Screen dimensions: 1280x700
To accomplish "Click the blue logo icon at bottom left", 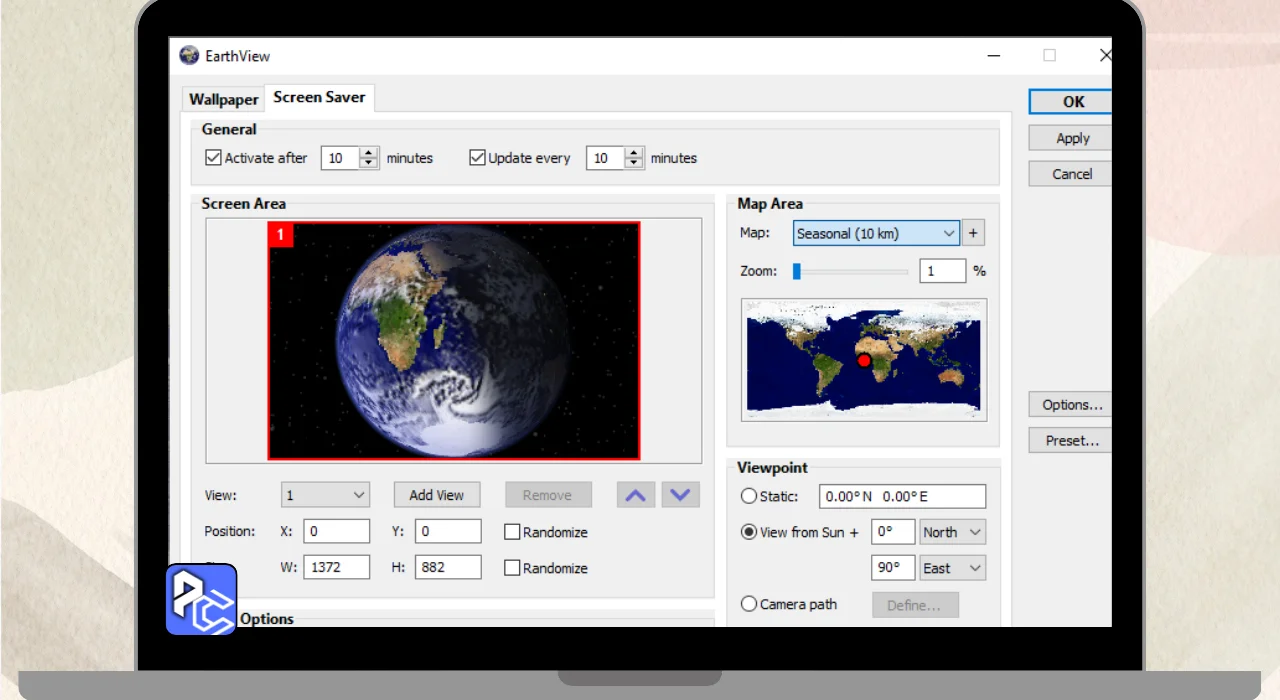I will point(201,599).
